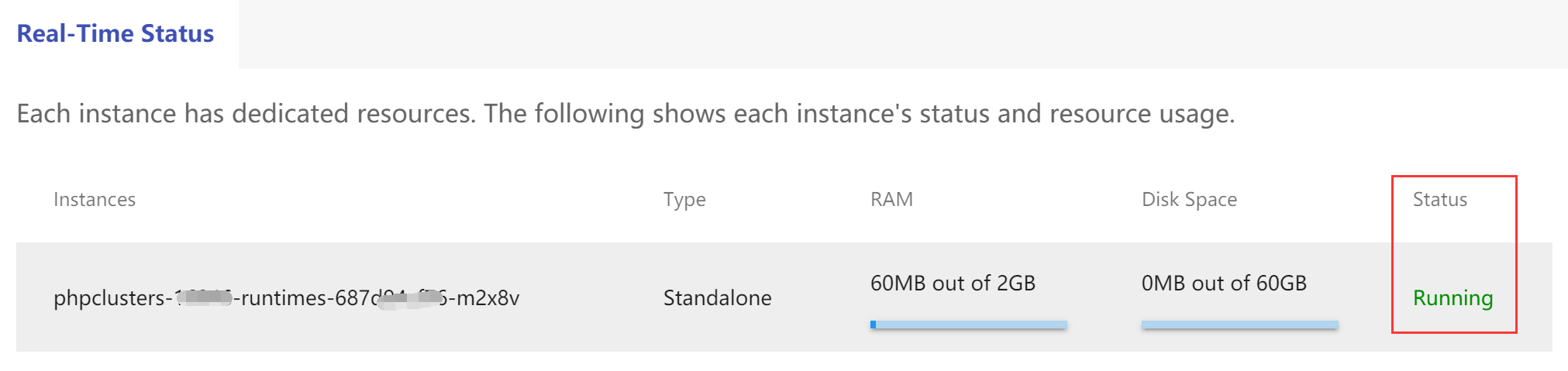This screenshot has width=1568, height=371.
Task: Click the first blurred ID in instance name
Action: [204, 297]
